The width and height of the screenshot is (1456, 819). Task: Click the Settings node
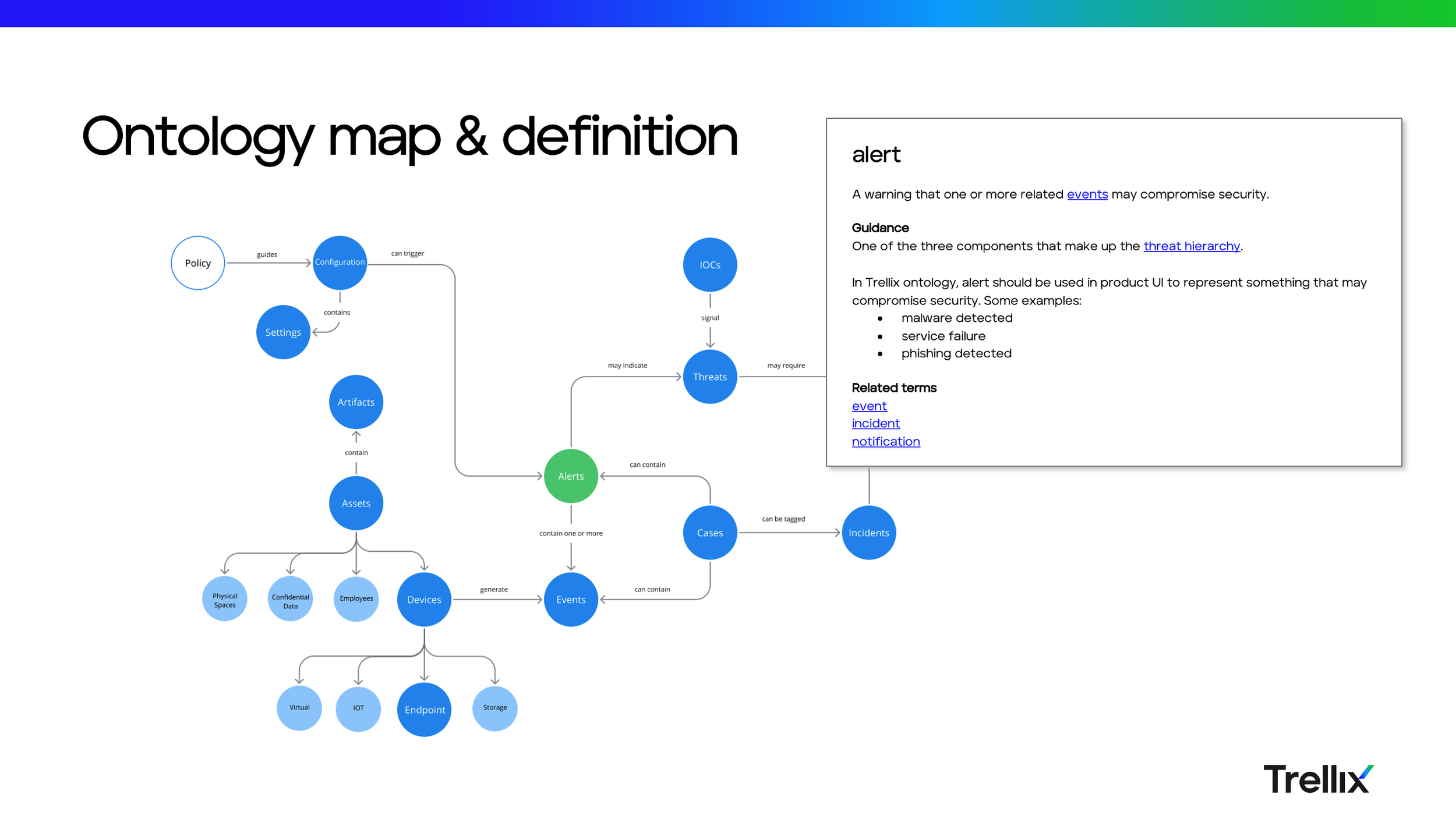pyautogui.click(x=283, y=332)
